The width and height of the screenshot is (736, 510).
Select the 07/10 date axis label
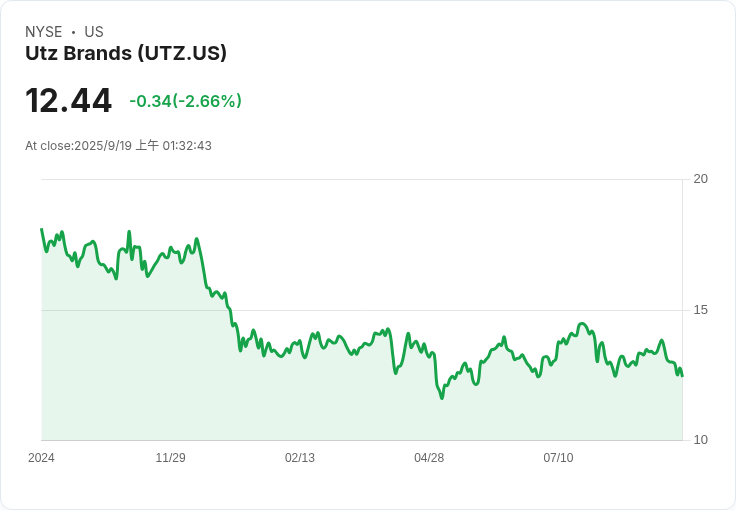[x=558, y=458]
